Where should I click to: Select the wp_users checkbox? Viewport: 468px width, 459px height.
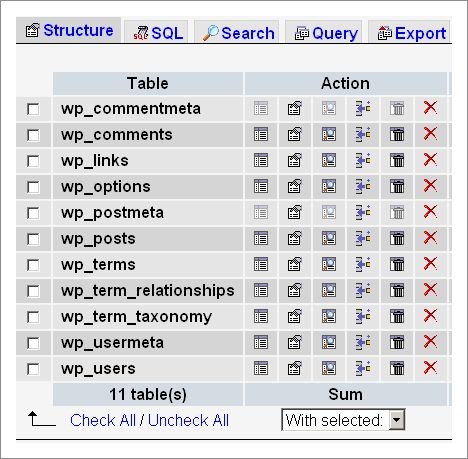[33, 369]
